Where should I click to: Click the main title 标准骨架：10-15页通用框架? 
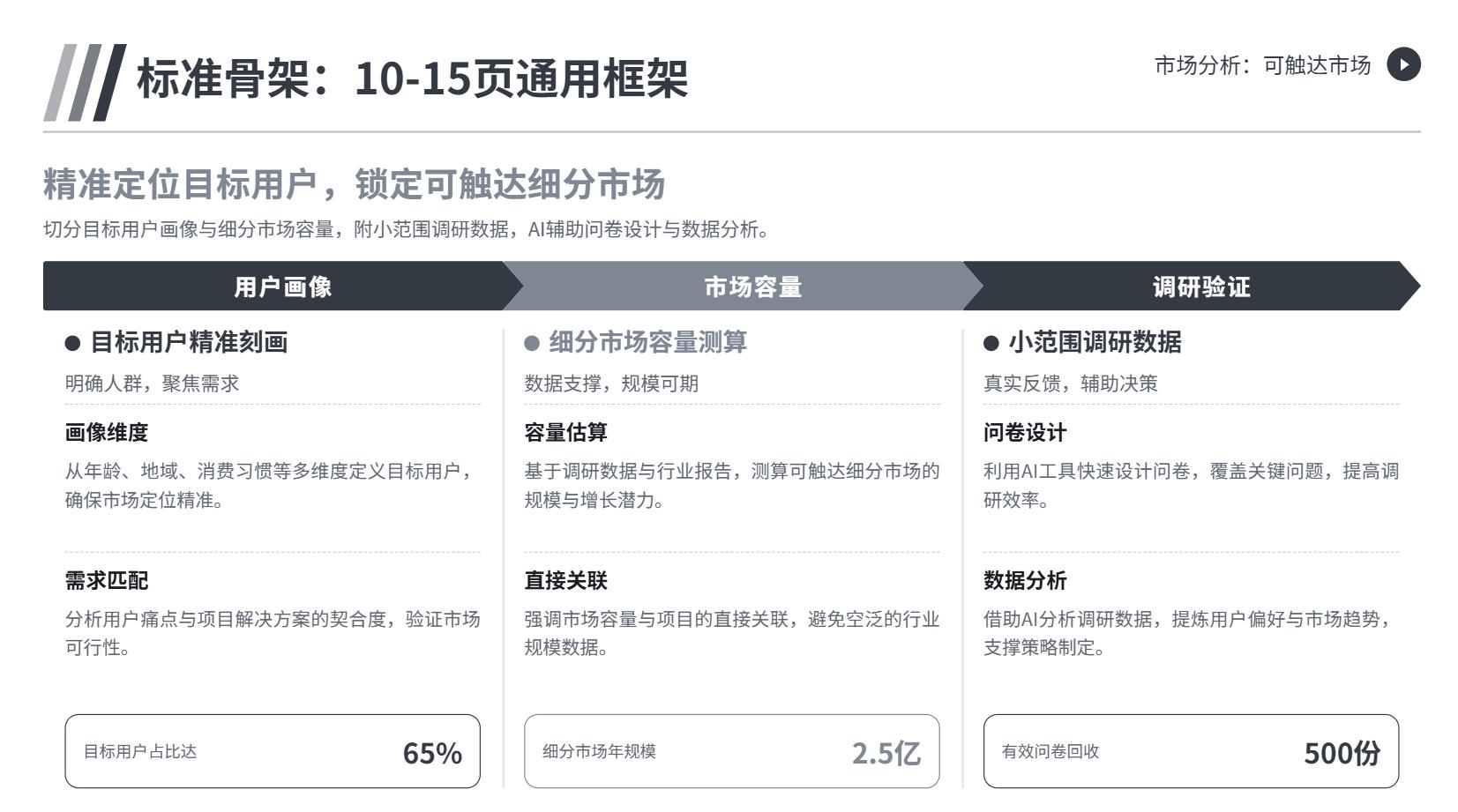coord(412,78)
